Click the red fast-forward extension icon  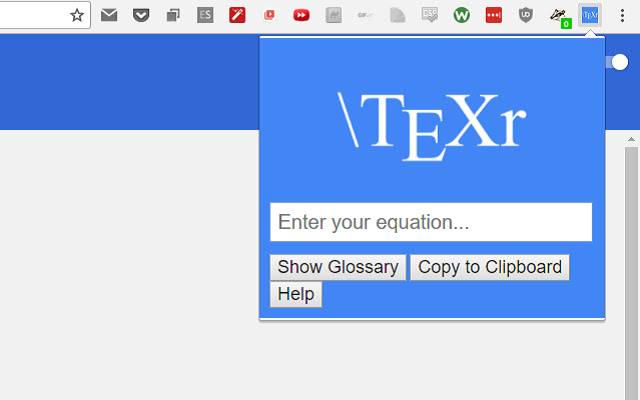pyautogui.click(x=301, y=16)
